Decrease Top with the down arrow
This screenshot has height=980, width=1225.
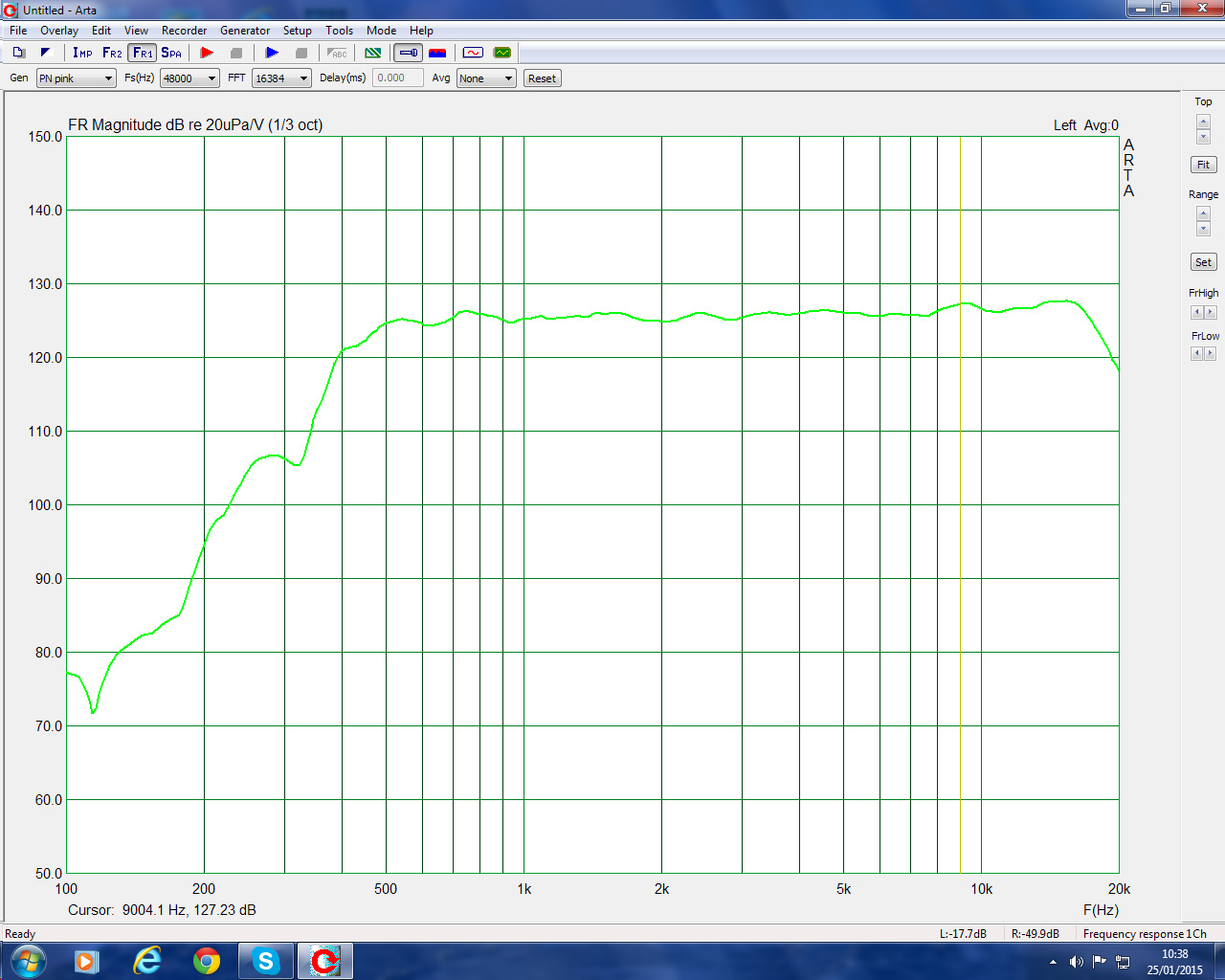1203,137
